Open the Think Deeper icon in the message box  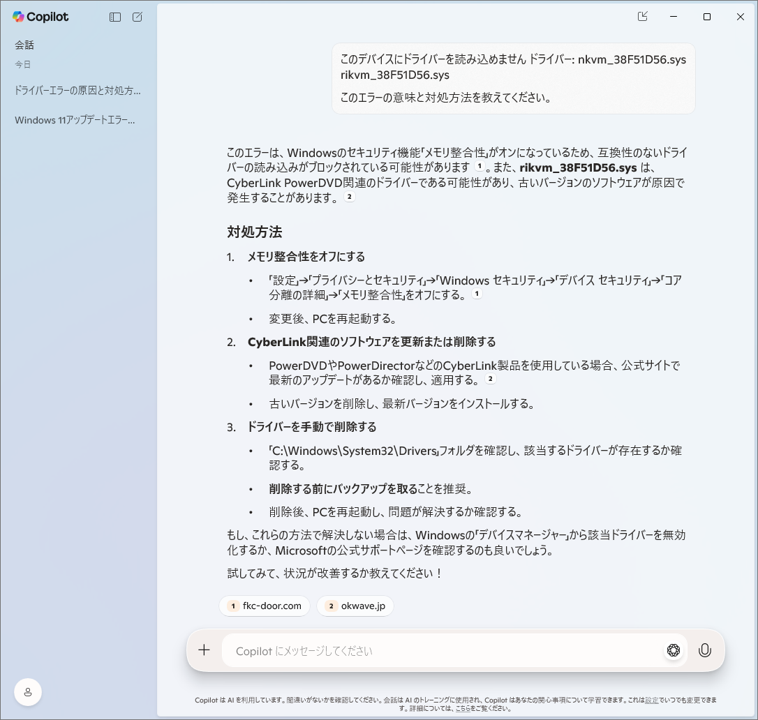[x=673, y=650]
